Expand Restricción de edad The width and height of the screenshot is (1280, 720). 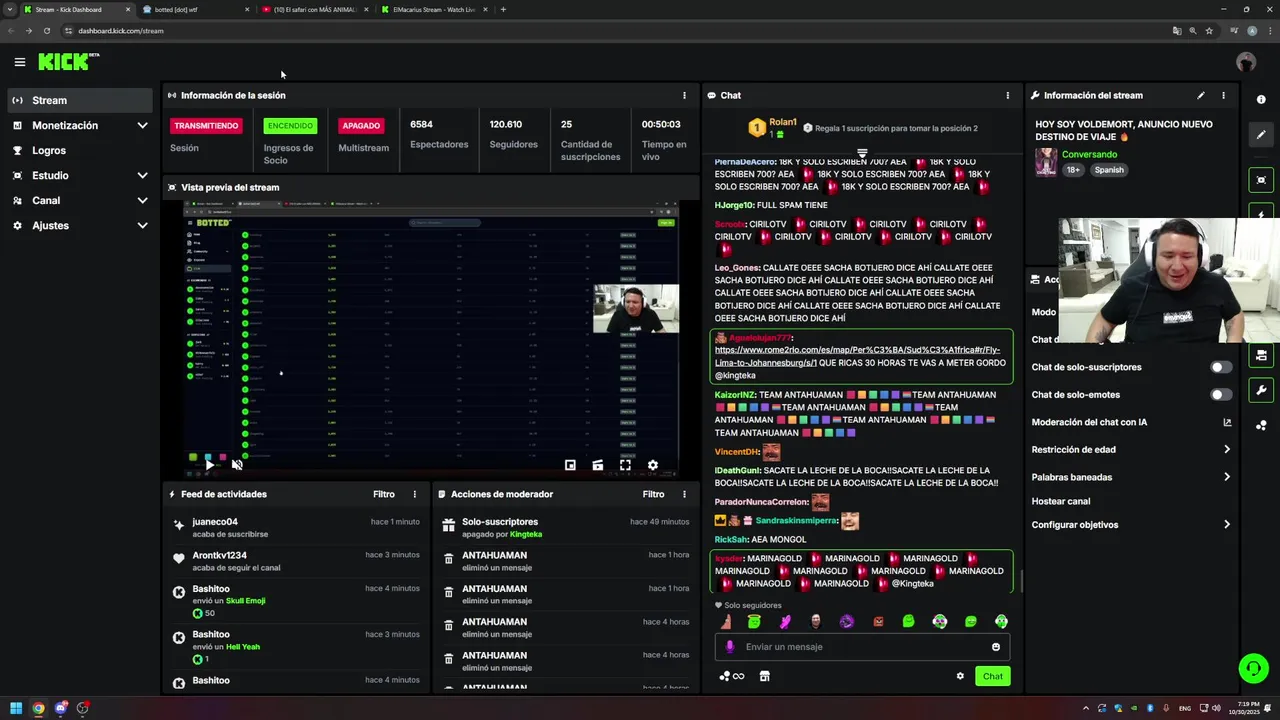[x=1130, y=450]
